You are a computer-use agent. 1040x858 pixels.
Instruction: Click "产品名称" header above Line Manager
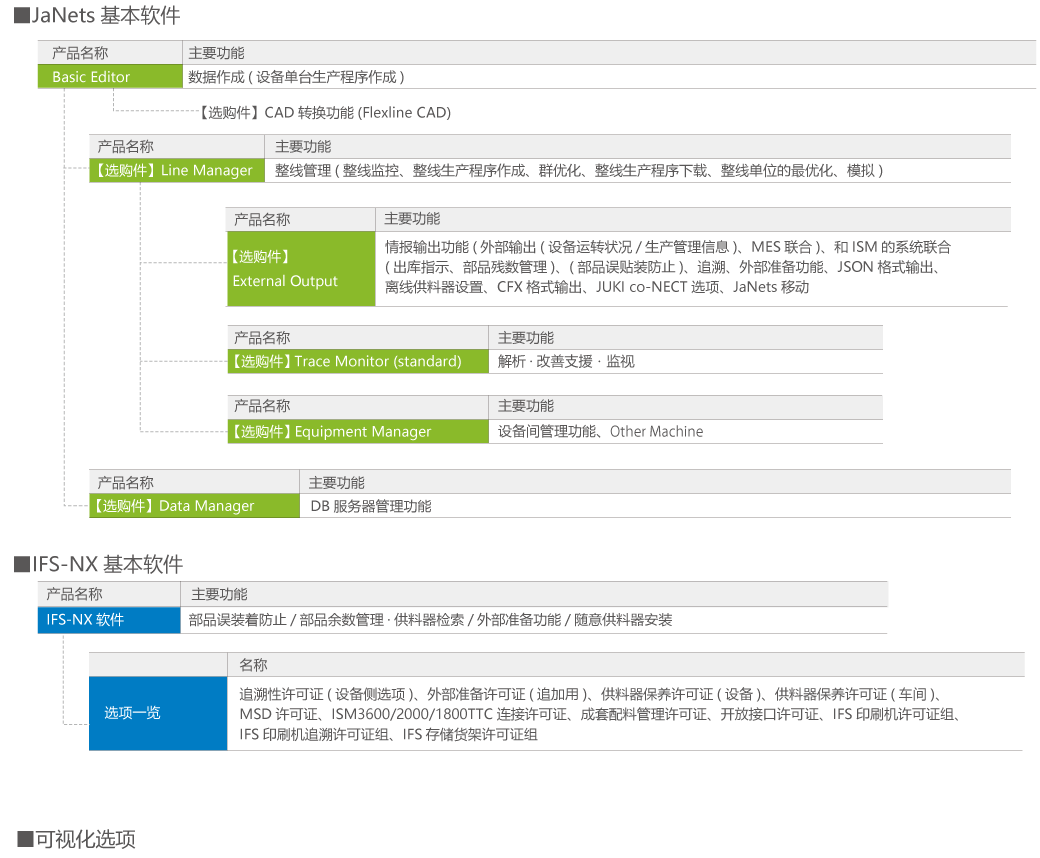click(125, 147)
